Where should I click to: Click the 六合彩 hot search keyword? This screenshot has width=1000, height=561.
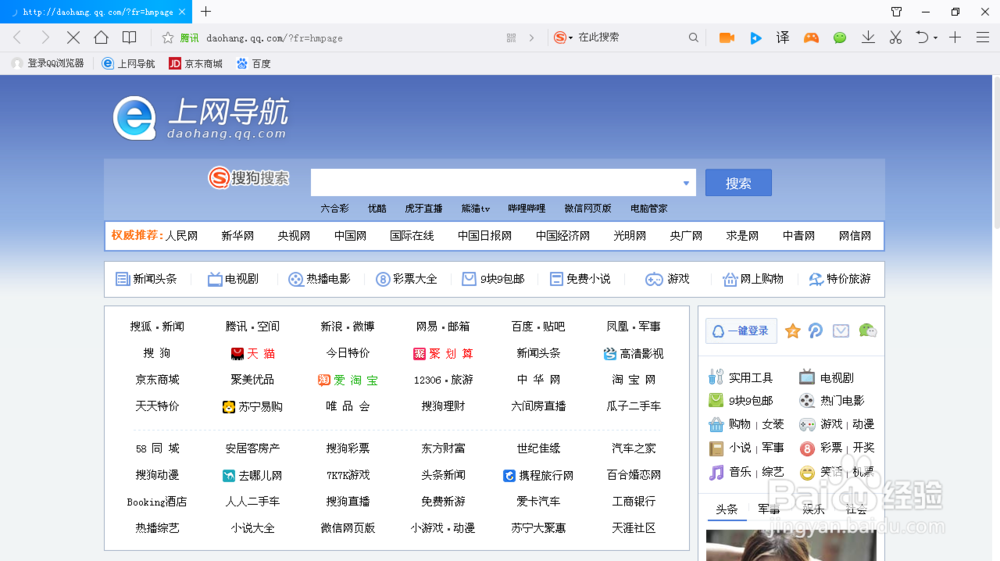335,208
